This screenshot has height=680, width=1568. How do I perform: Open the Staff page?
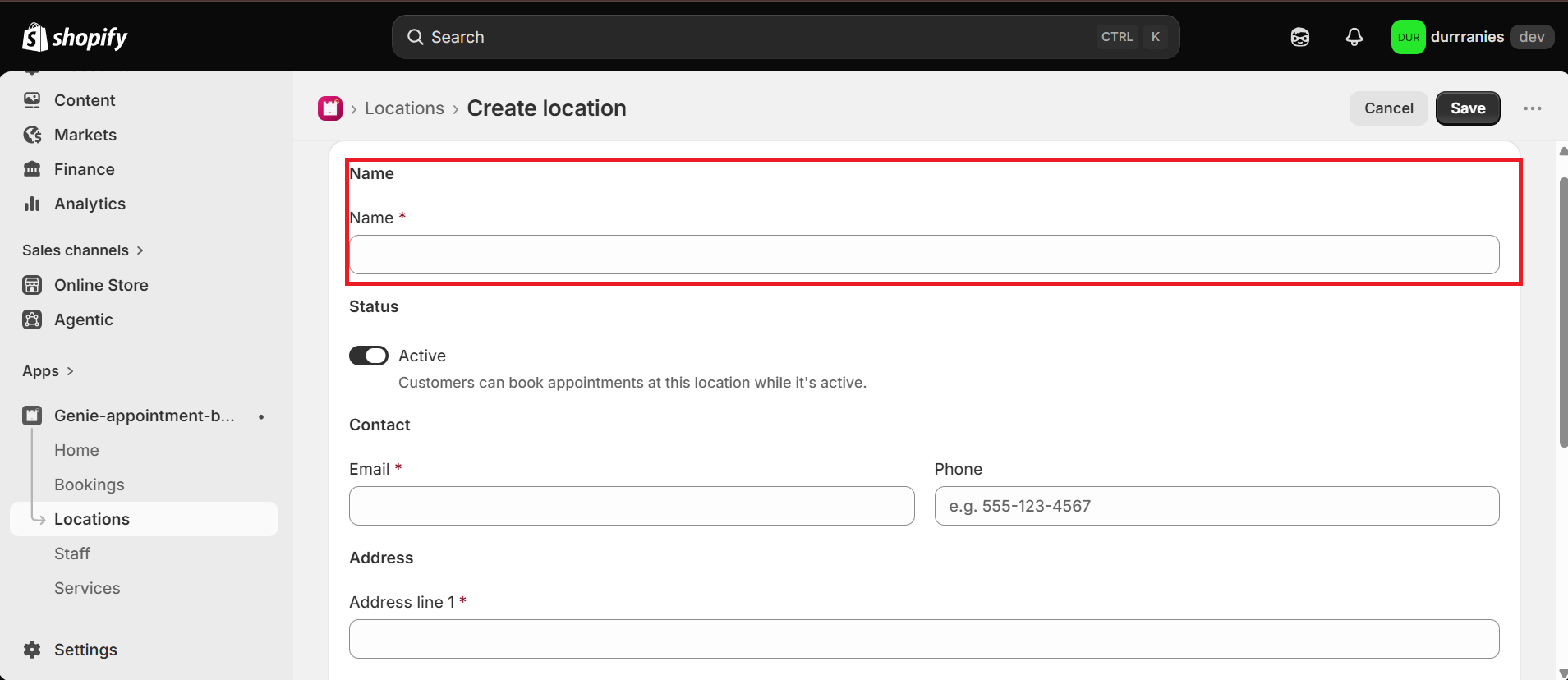[72, 554]
